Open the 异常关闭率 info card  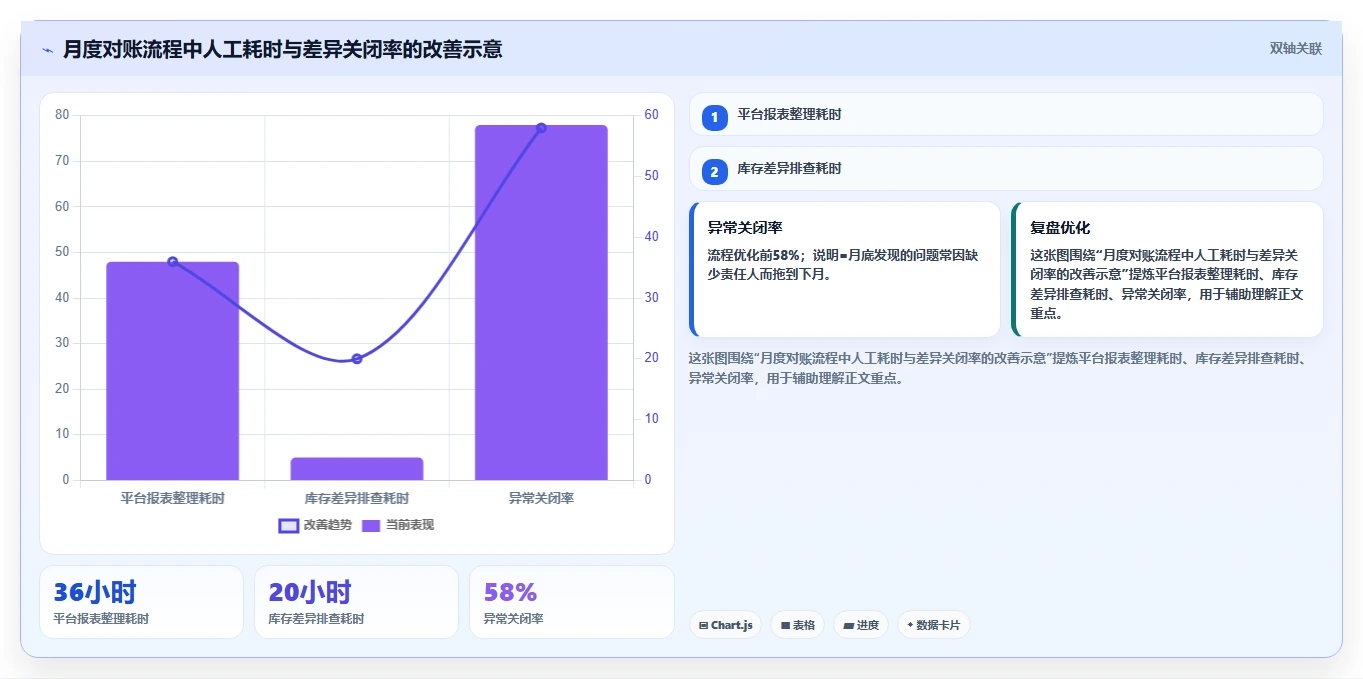tap(845, 270)
